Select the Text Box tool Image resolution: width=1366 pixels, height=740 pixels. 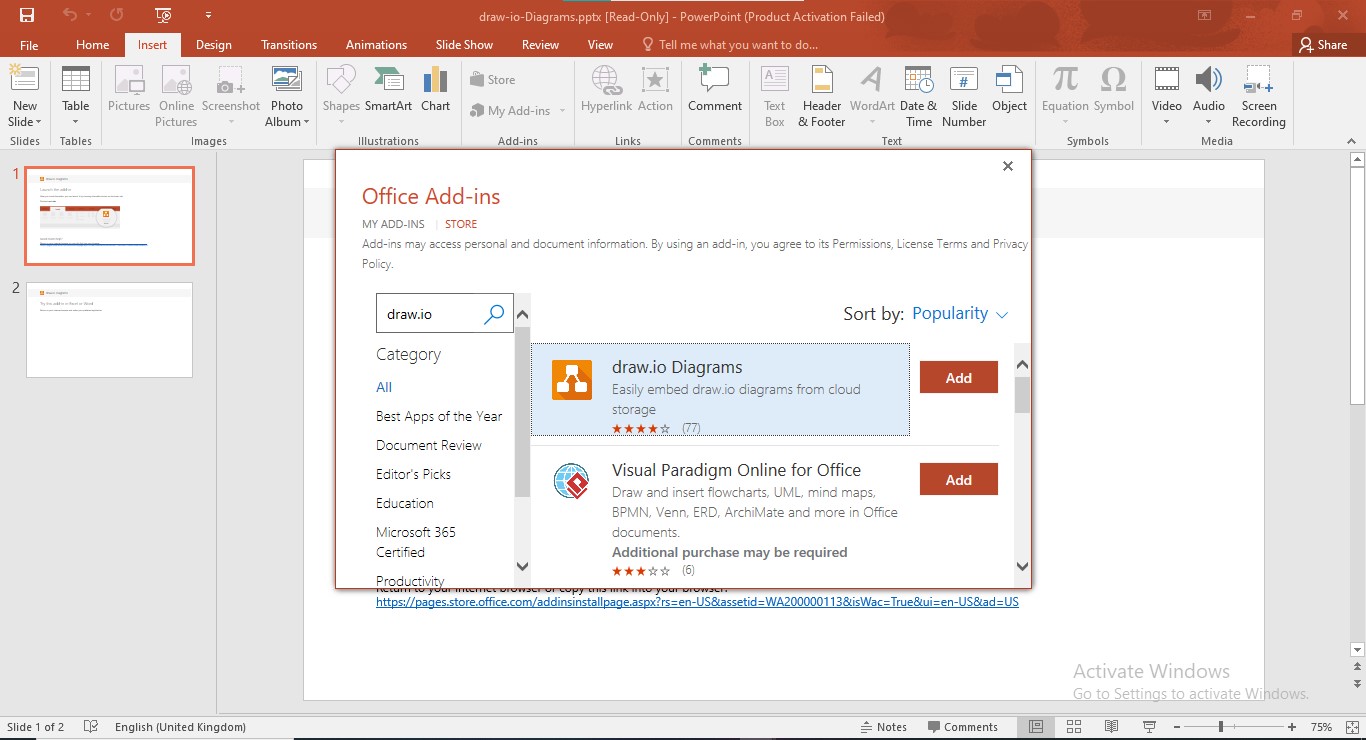click(x=775, y=96)
